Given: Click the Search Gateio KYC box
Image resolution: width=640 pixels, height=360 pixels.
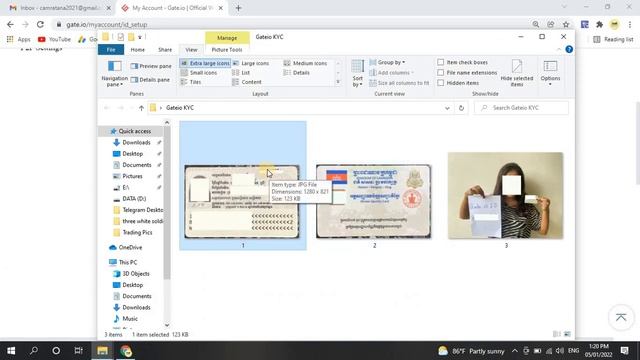Looking at the screenshot, I should coord(522,108).
